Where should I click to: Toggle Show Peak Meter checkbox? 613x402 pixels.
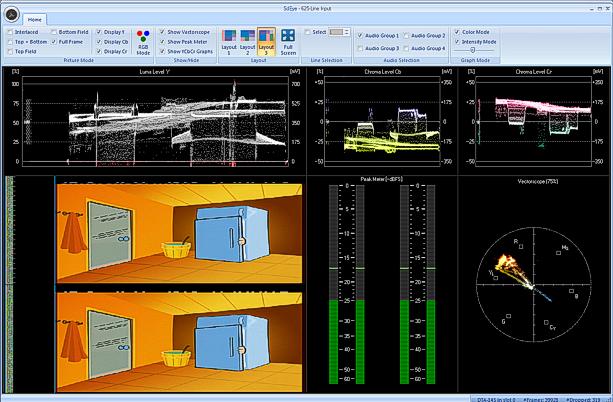[162, 41]
